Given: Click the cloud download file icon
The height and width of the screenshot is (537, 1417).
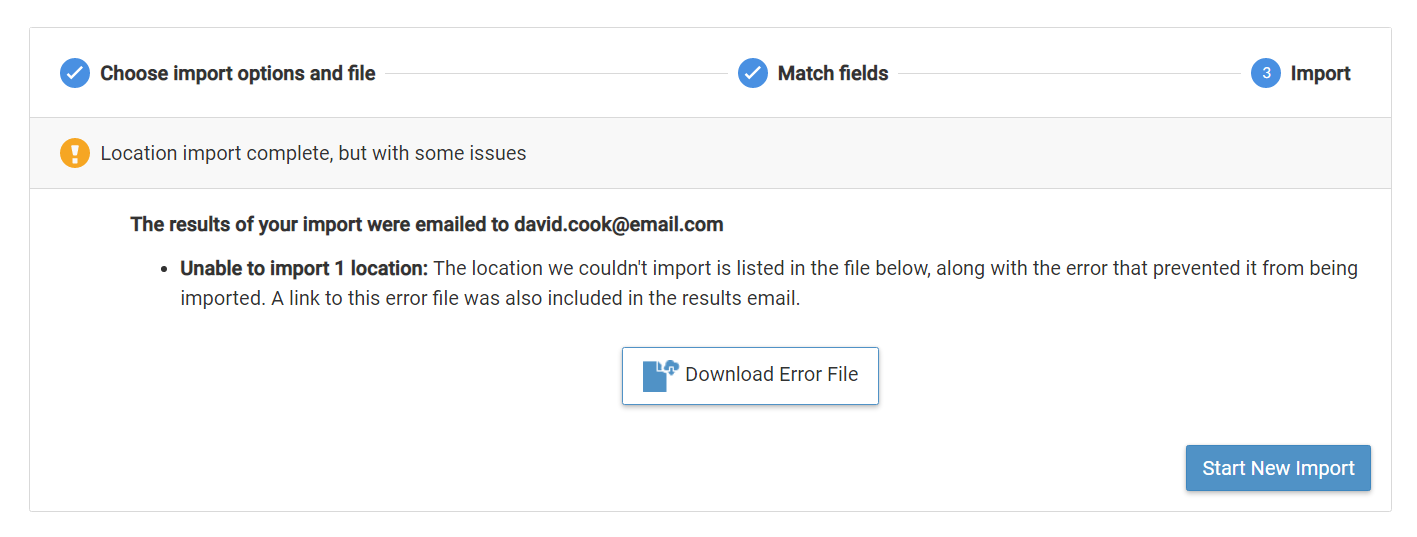Looking at the screenshot, I should [660, 375].
